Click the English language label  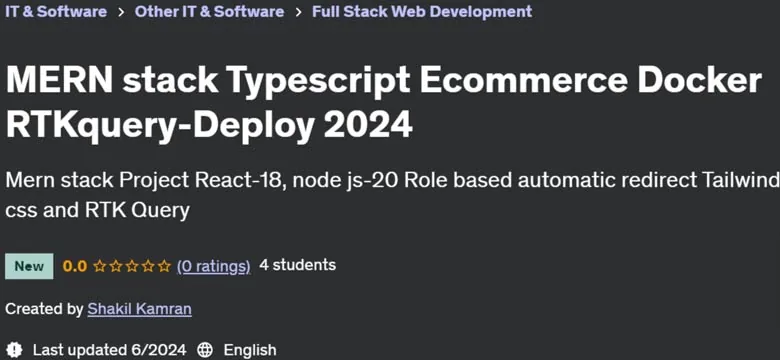pyautogui.click(x=250, y=350)
